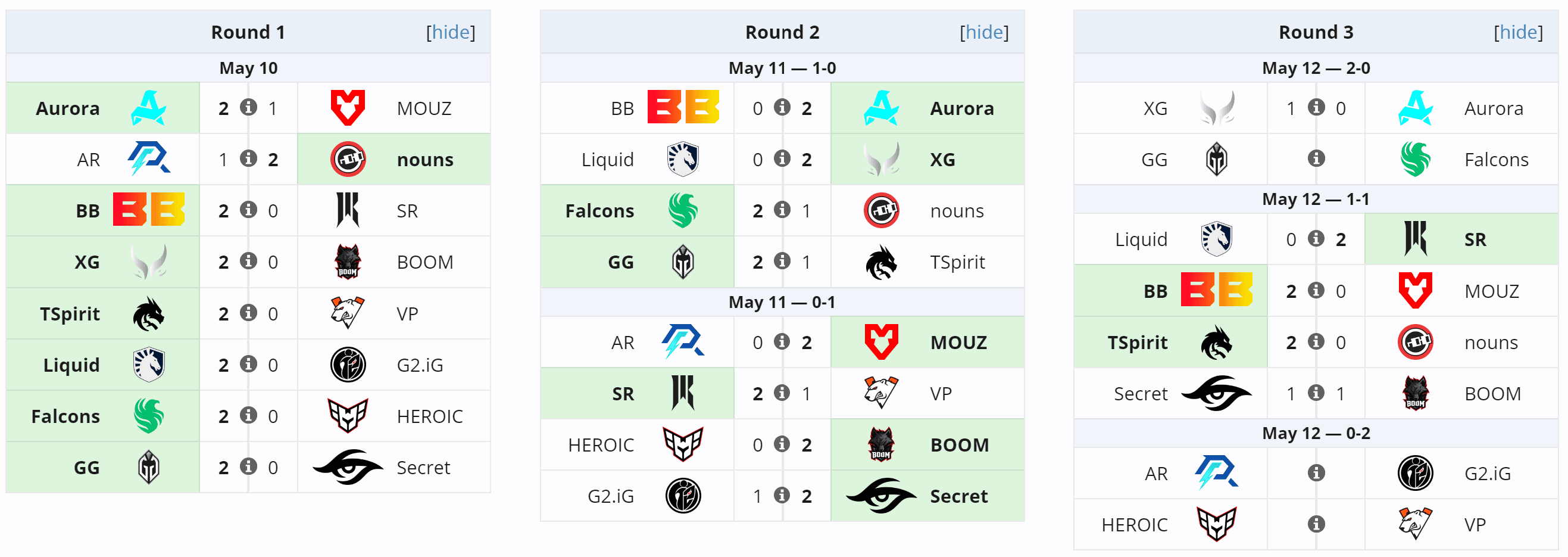Click the Team Secret eye logo
The width and height of the screenshot is (1568, 557).
tap(348, 468)
